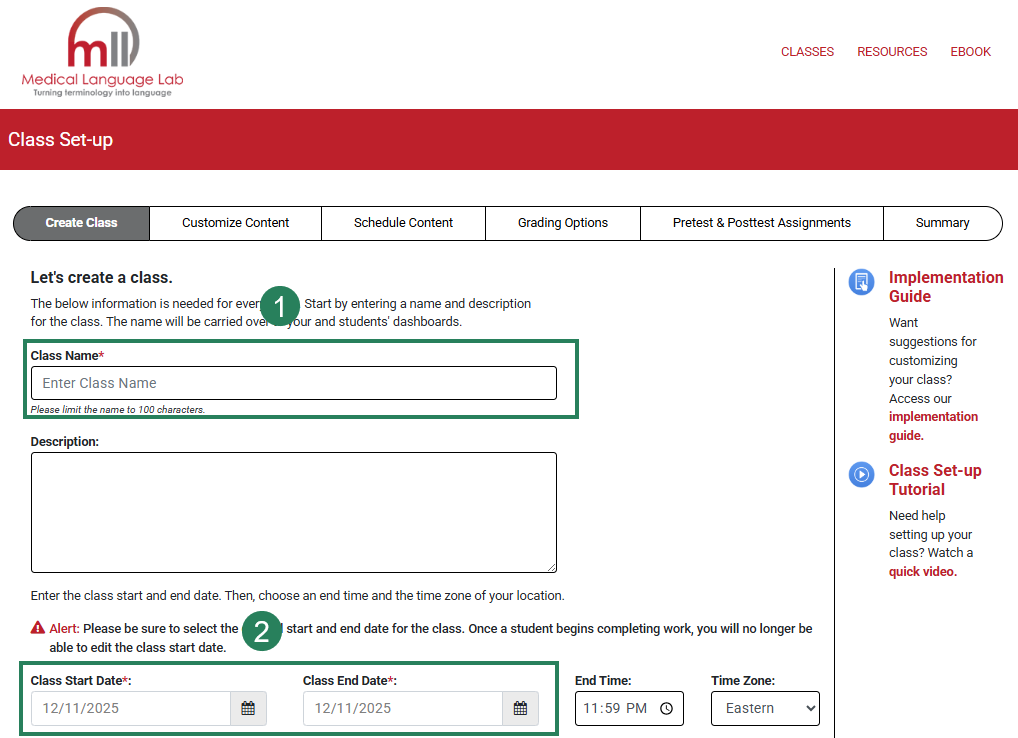Click the Class Name input field
The height and width of the screenshot is (738, 1018).
293,383
